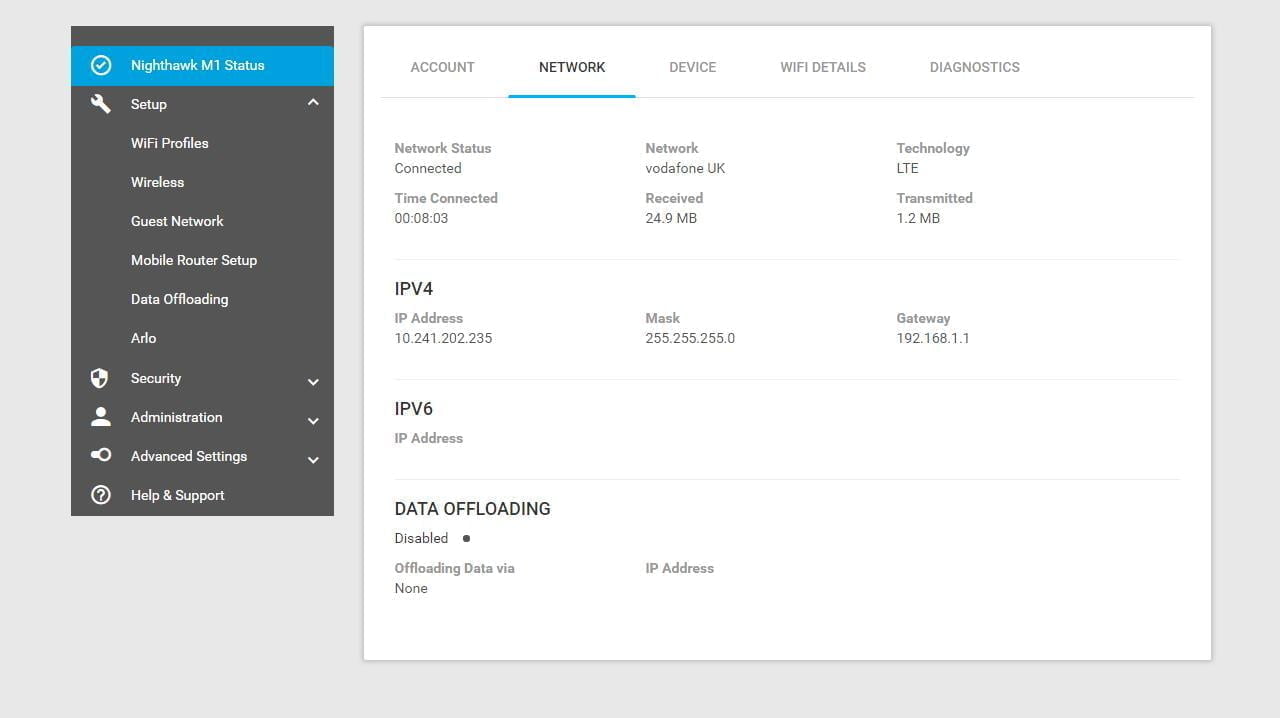The width and height of the screenshot is (1280, 718).
Task: Click the Security shield icon
Action: click(99, 378)
